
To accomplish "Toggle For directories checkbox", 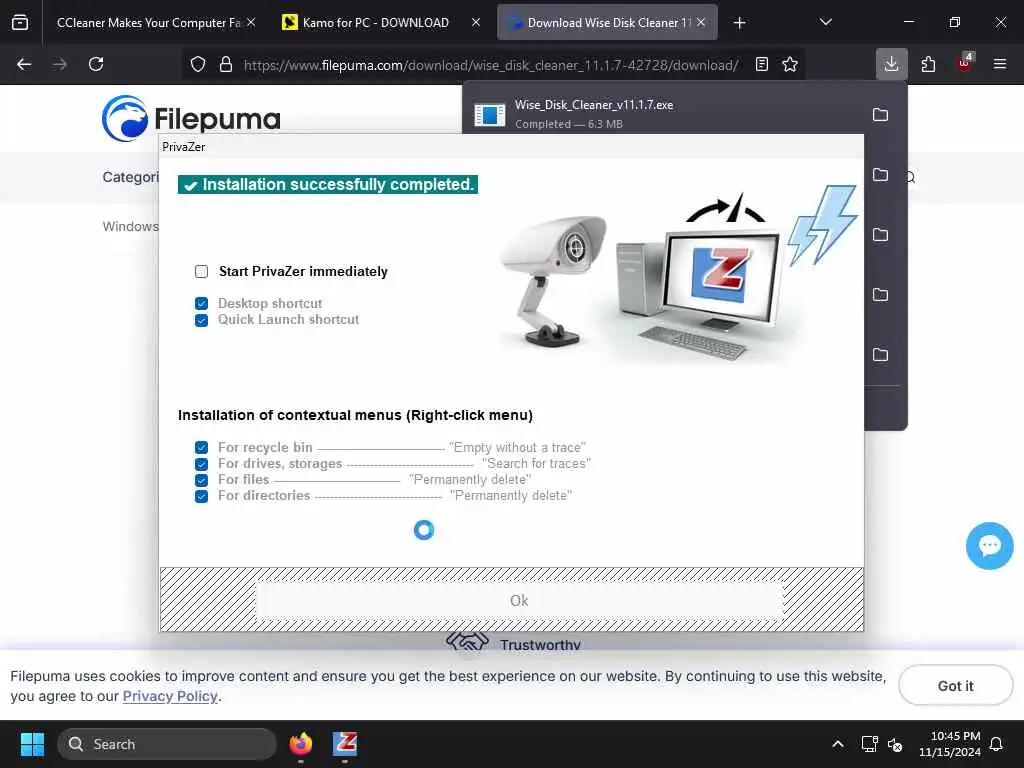I will 201,496.
